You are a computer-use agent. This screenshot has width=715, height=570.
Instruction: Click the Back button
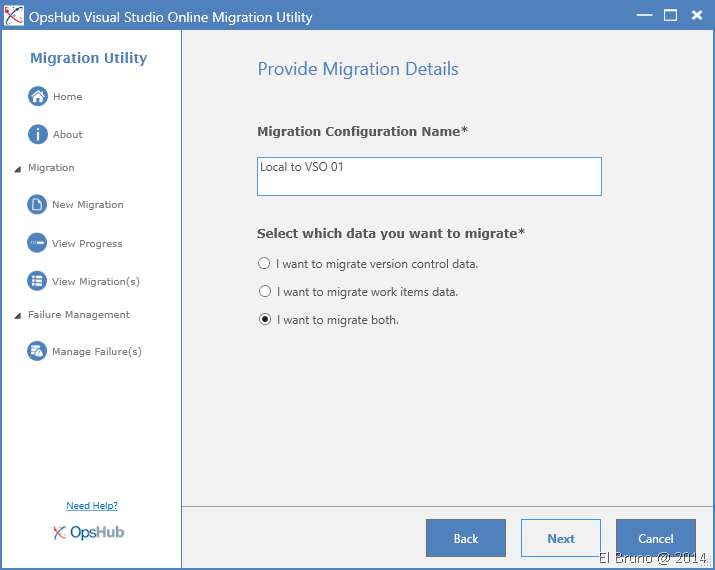coord(465,538)
